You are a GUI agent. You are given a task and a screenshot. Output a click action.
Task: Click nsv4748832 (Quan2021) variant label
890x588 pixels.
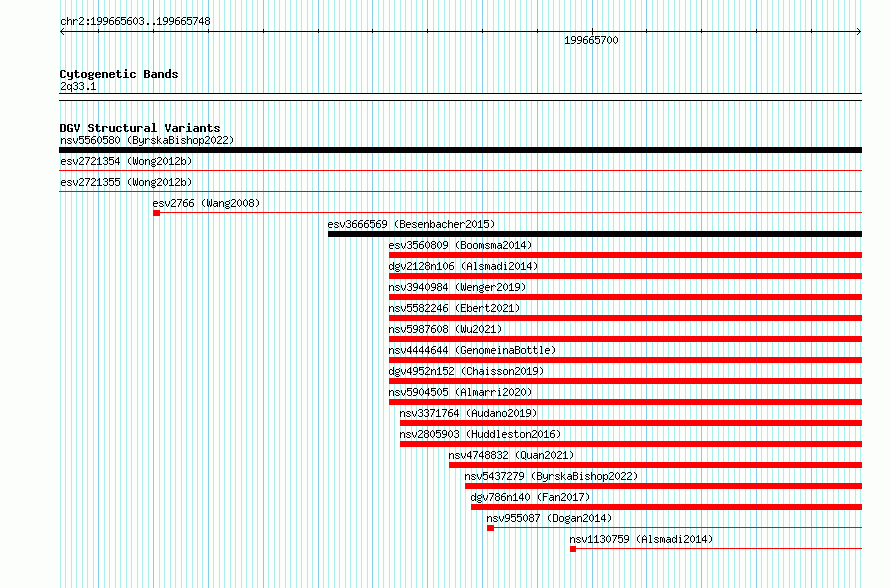tap(511, 455)
